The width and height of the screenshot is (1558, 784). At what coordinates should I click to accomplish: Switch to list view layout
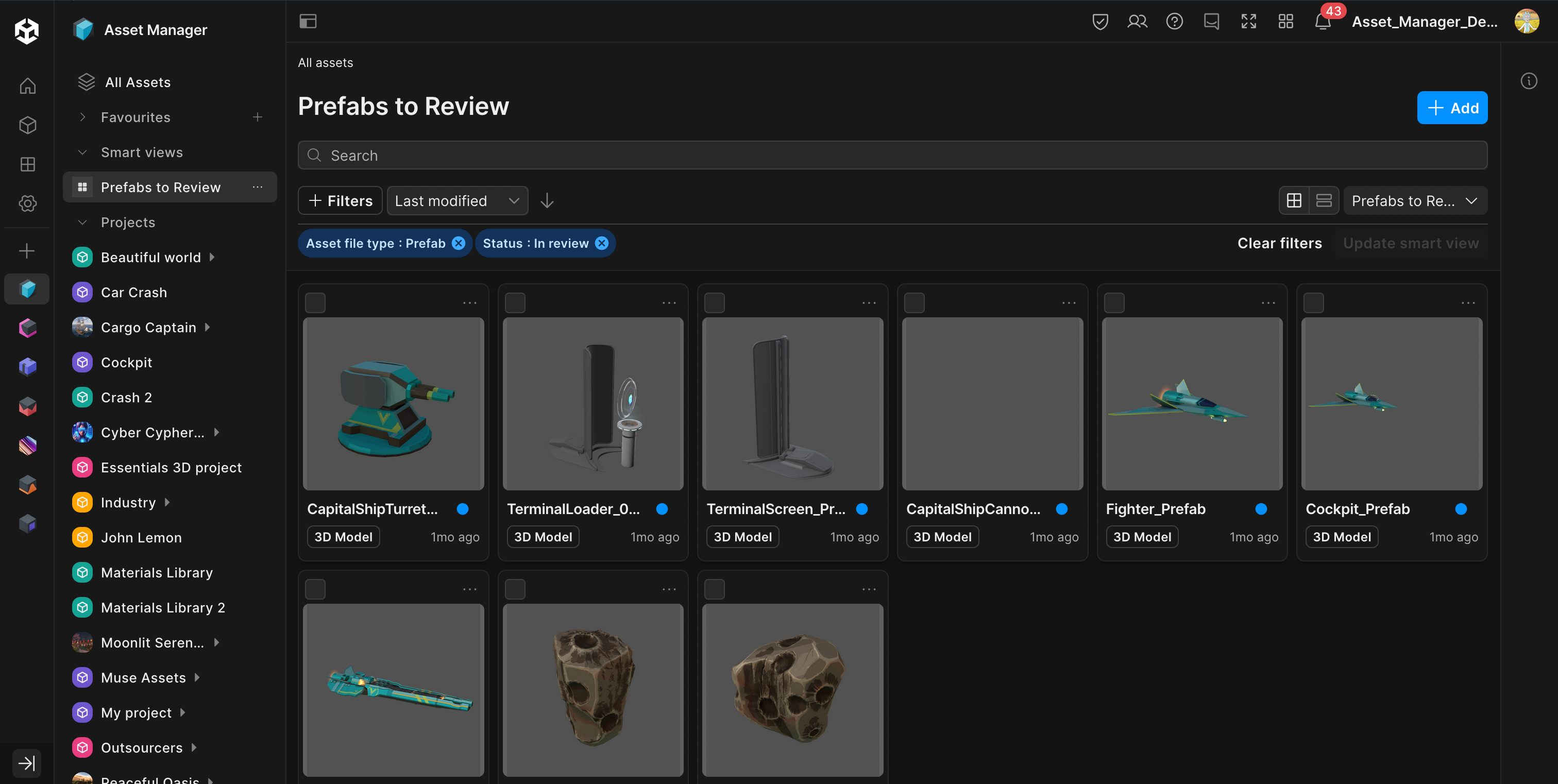click(1324, 201)
